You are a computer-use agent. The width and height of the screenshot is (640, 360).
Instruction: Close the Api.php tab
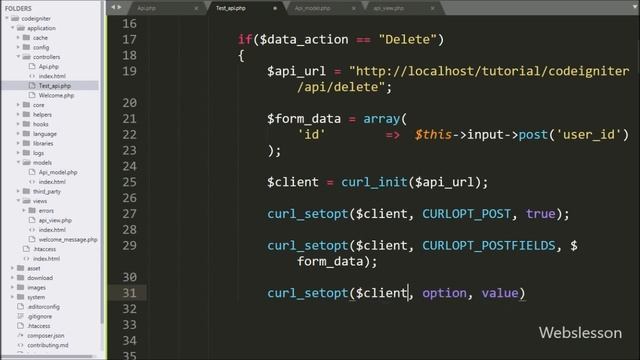pyautogui.click(x=196, y=8)
